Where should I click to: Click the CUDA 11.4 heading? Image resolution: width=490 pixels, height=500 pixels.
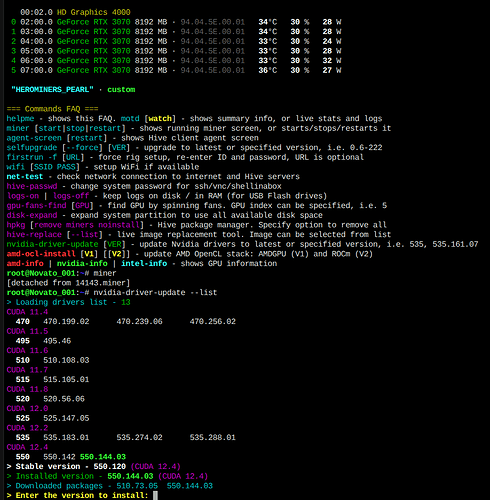click(x=27, y=312)
